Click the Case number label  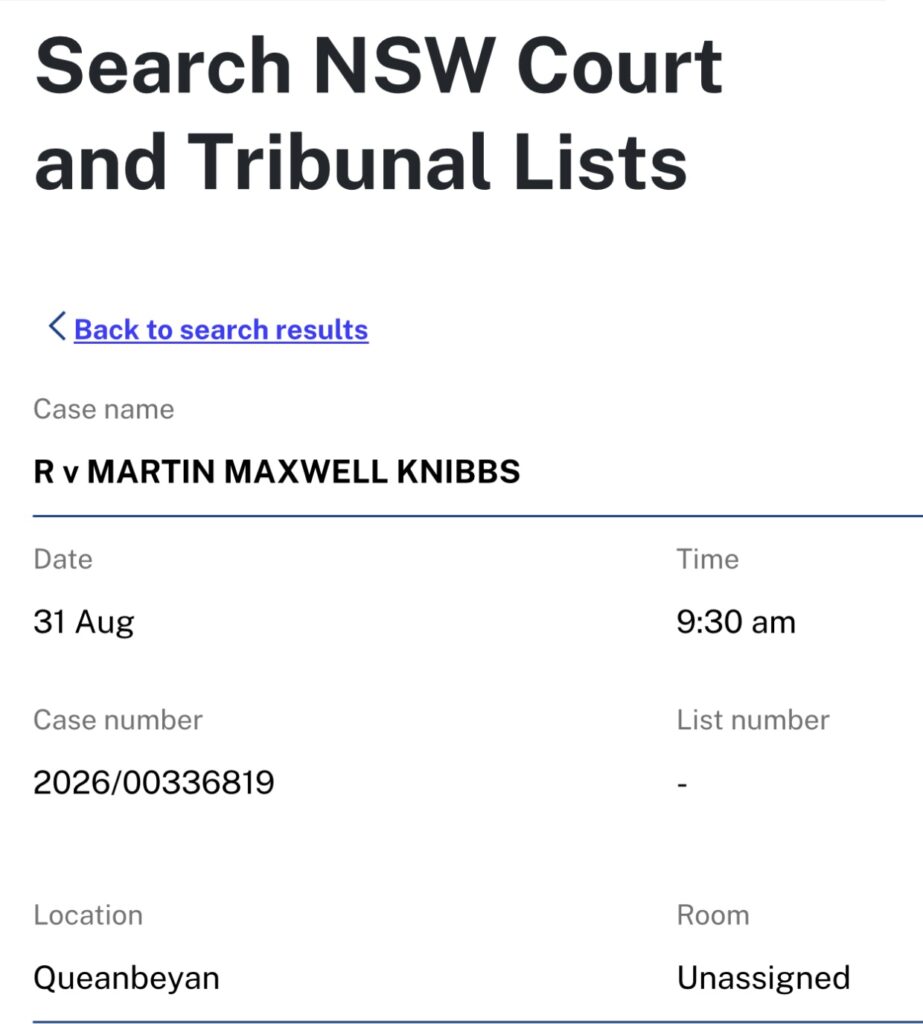[118, 720]
